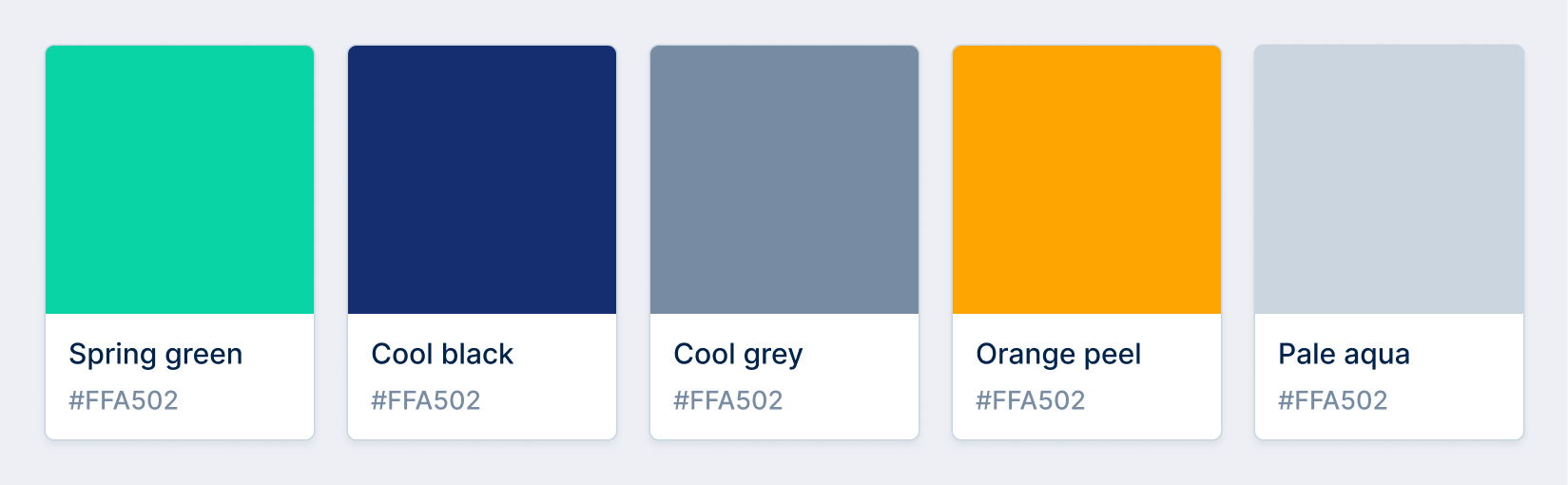Select the "Cool grey" title text
This screenshot has width=1568, height=485.
(738, 354)
